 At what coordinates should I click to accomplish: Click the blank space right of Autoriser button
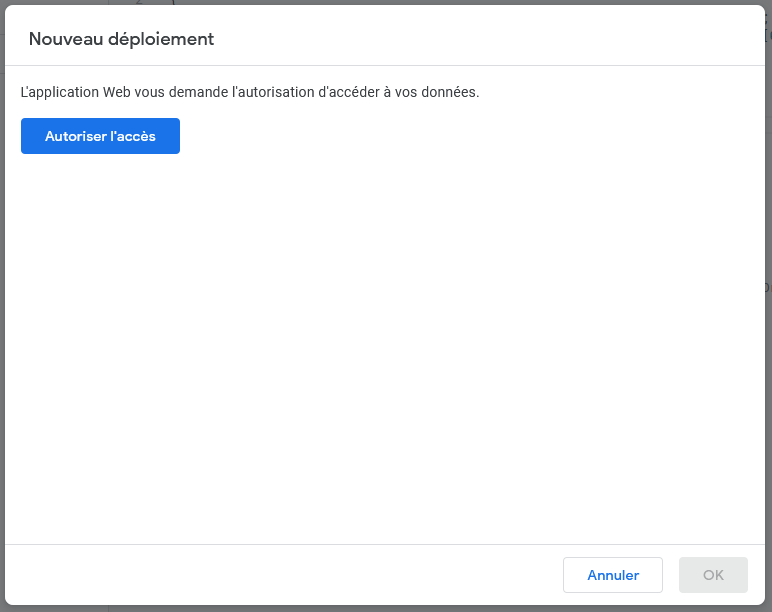click(450, 136)
